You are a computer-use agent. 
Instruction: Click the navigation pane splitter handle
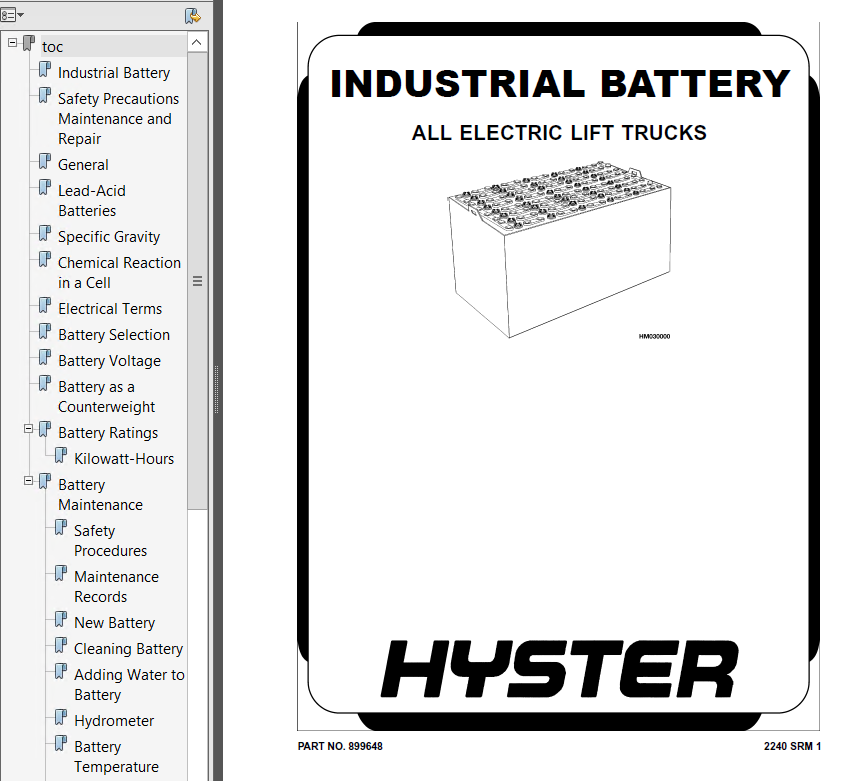tap(217, 390)
